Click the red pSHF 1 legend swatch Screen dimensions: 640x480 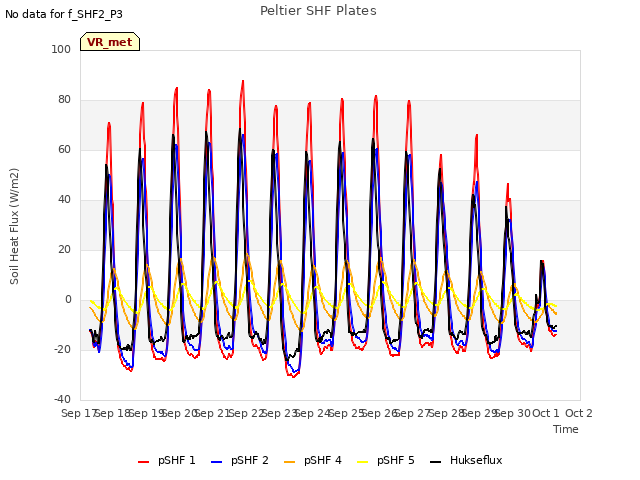143,462
